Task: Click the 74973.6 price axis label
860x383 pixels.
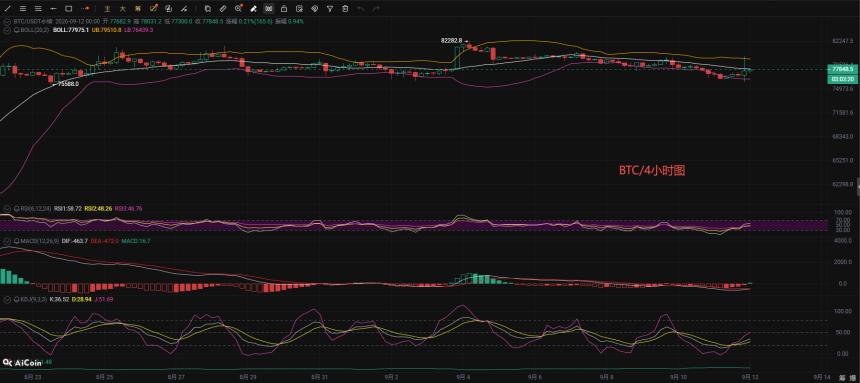Action: click(843, 88)
